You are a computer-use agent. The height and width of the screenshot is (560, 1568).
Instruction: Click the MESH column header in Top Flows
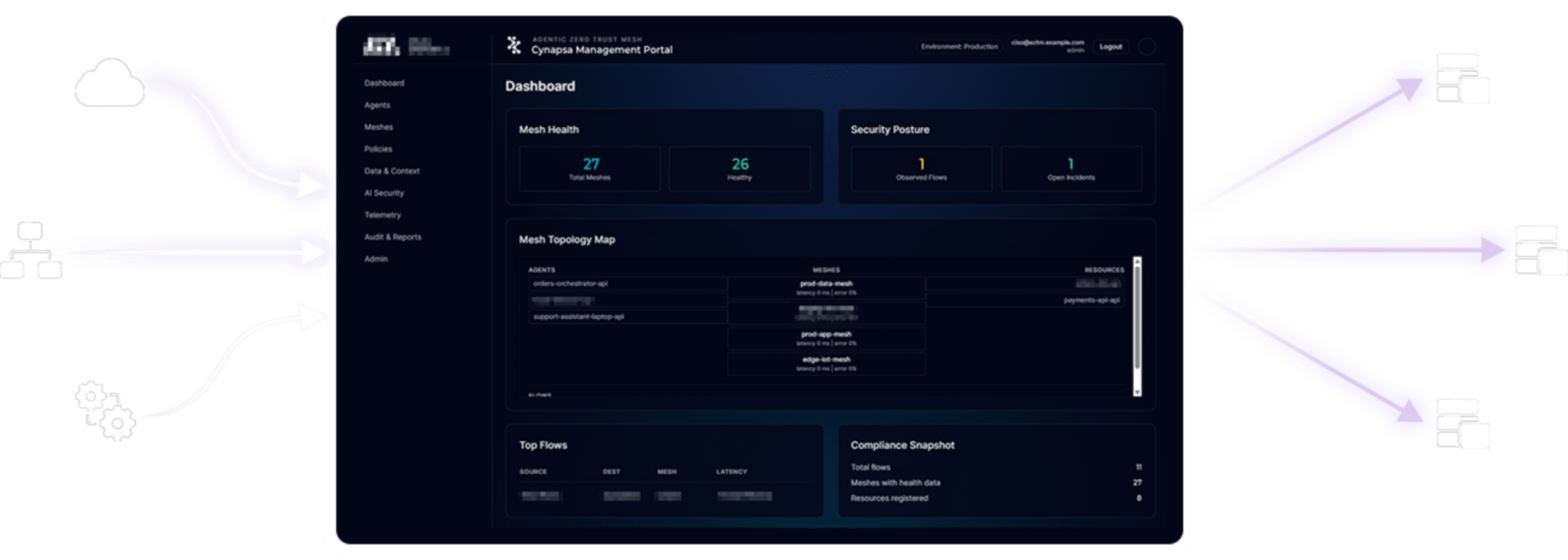pyautogui.click(x=666, y=472)
